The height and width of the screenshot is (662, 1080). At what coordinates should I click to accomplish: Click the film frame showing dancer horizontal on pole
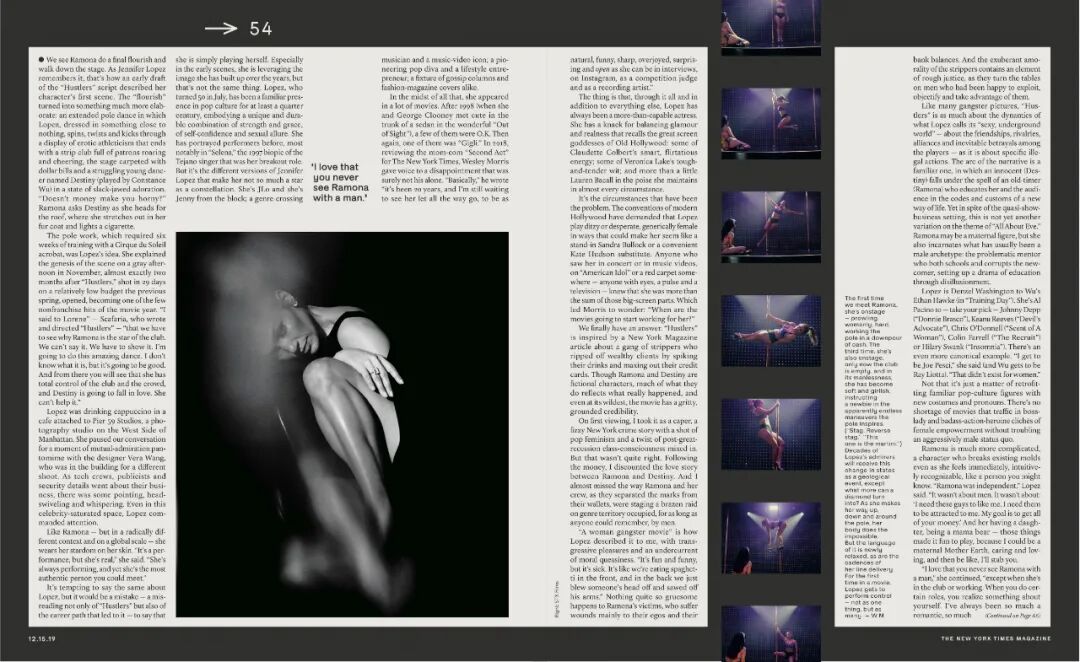click(771, 331)
